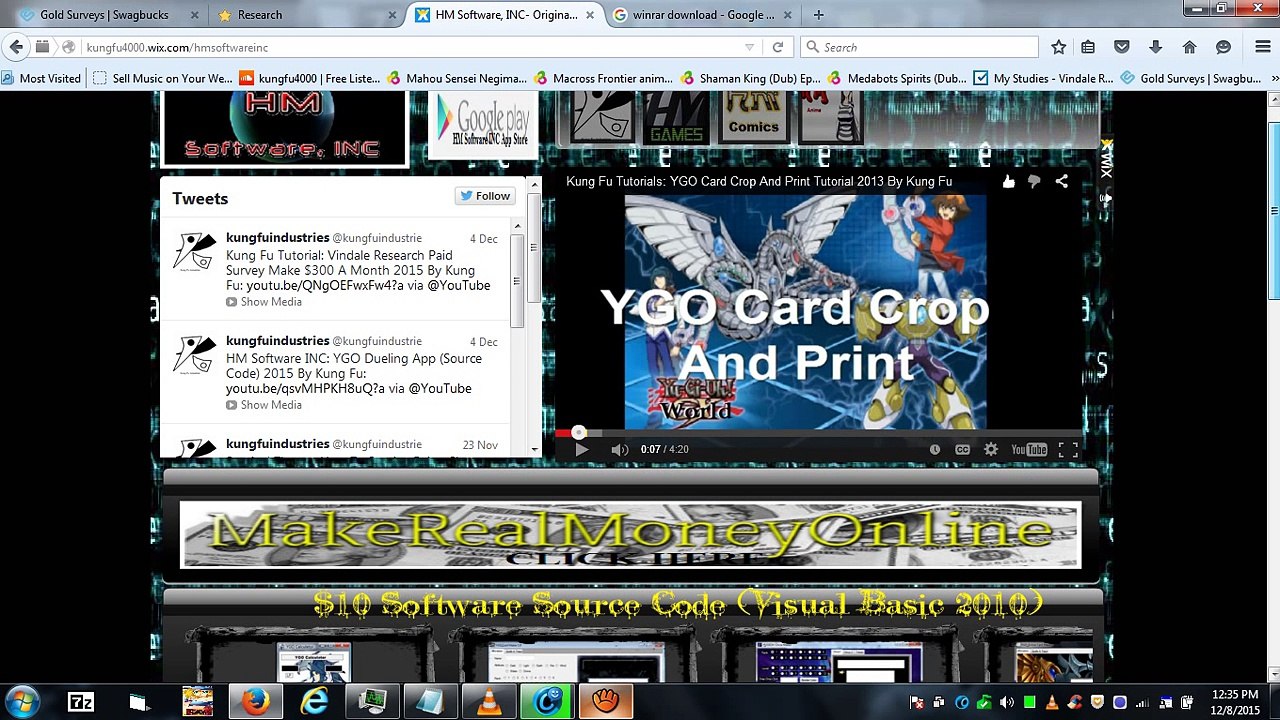The height and width of the screenshot is (720, 1280).
Task: Click the @YouTube mention in the first tweet
Action: pos(459,285)
